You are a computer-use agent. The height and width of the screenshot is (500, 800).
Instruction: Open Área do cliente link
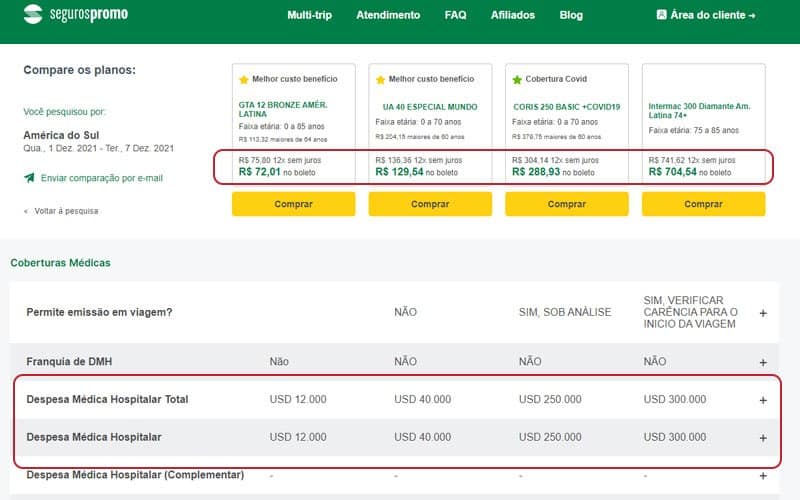coord(706,15)
